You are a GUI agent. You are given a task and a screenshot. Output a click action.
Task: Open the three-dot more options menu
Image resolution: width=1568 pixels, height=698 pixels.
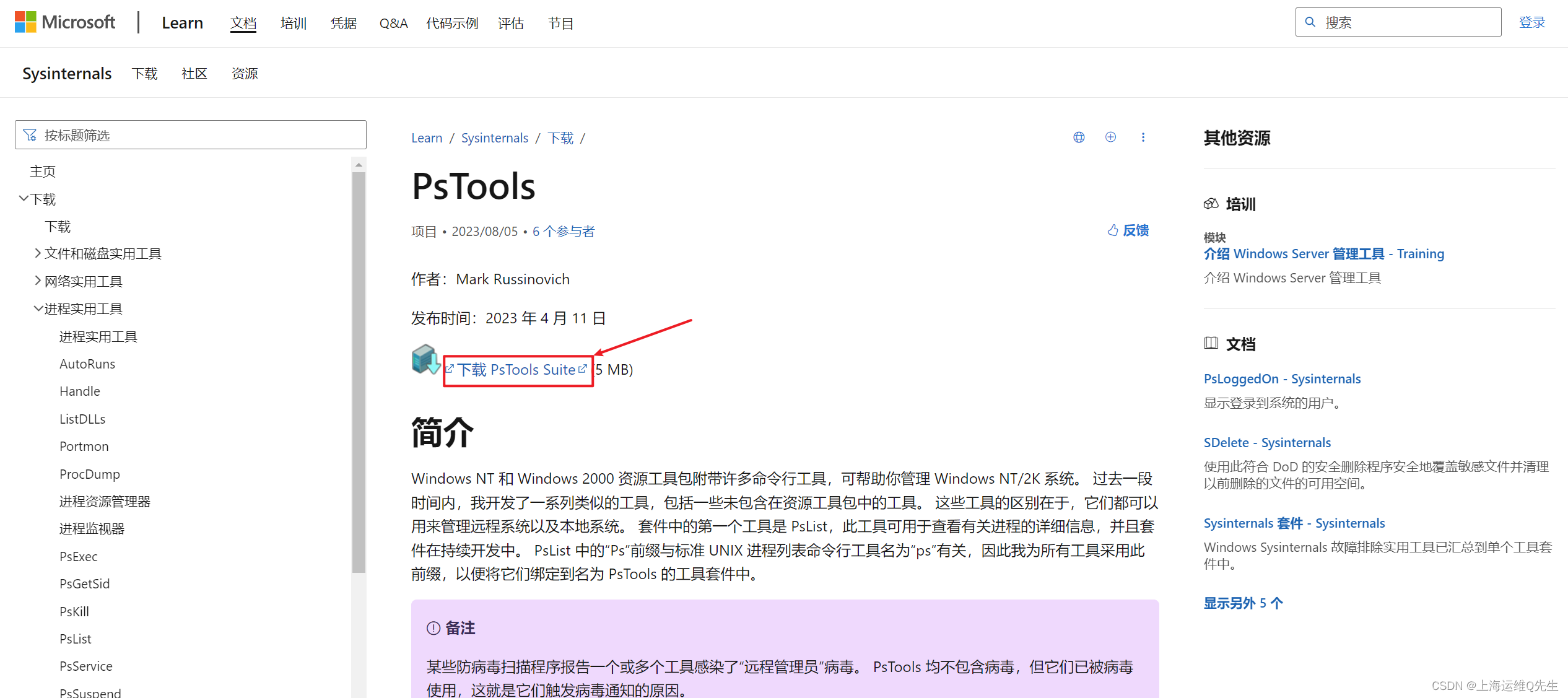coord(1143,137)
